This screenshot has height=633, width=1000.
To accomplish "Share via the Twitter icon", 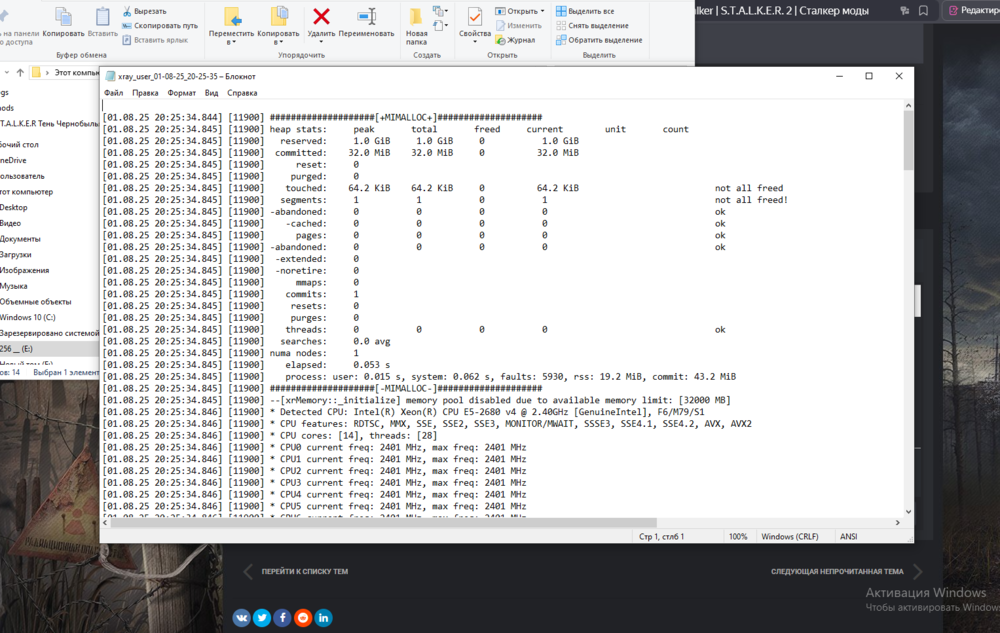I will tap(262, 618).
